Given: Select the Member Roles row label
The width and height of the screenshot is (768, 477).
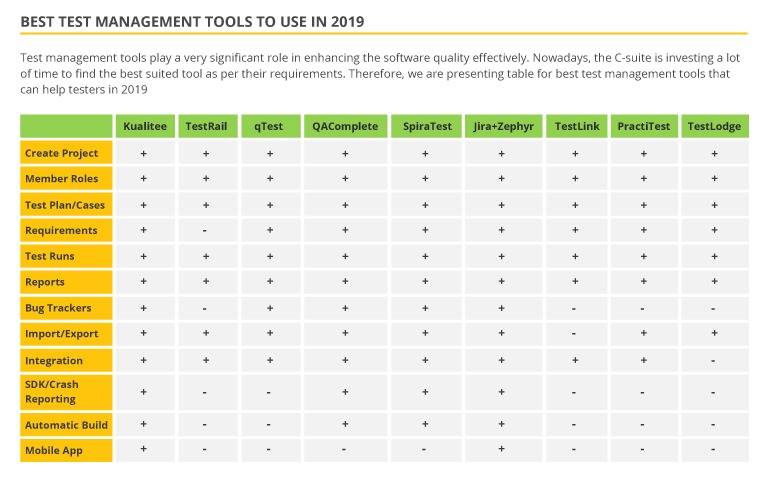Looking at the screenshot, I should (x=66, y=178).
